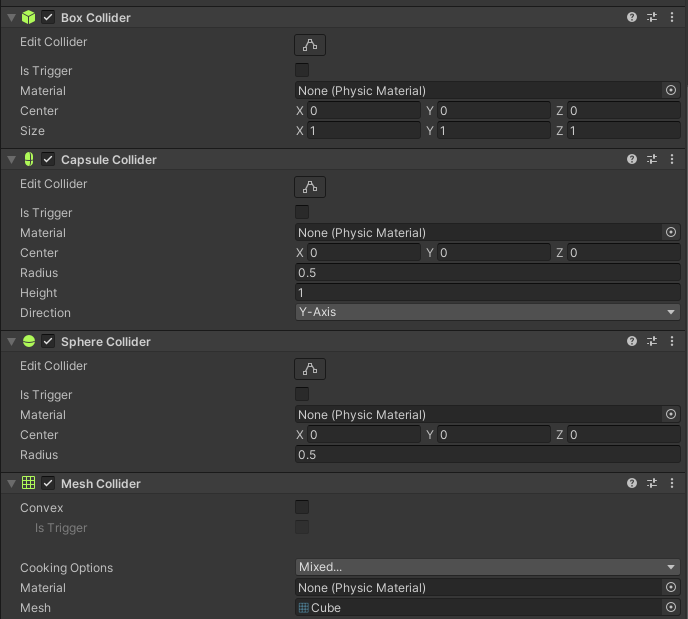The height and width of the screenshot is (619, 688).
Task: Click Box Collider Size Z field
Action: 624,131
